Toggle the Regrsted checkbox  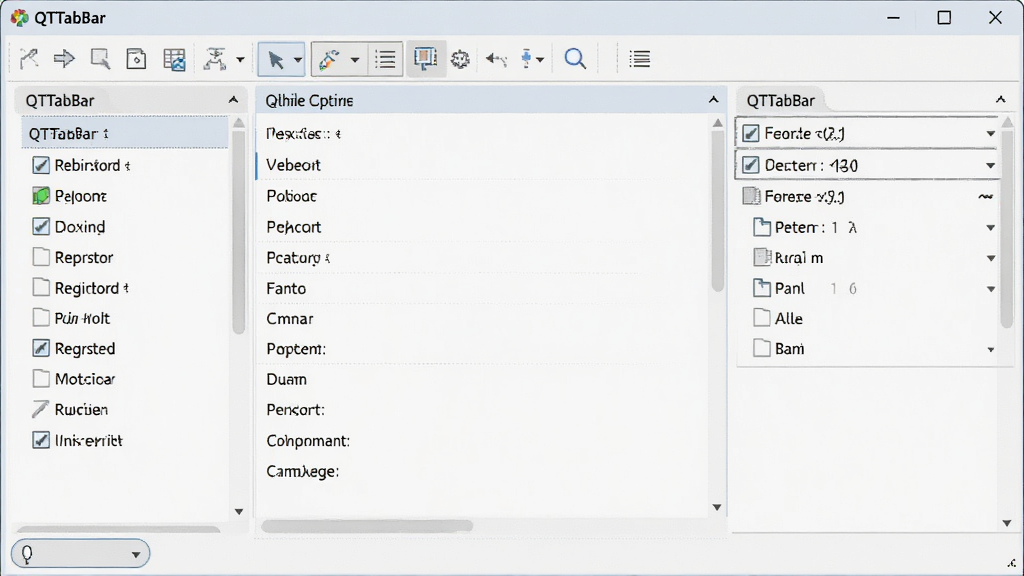40,348
